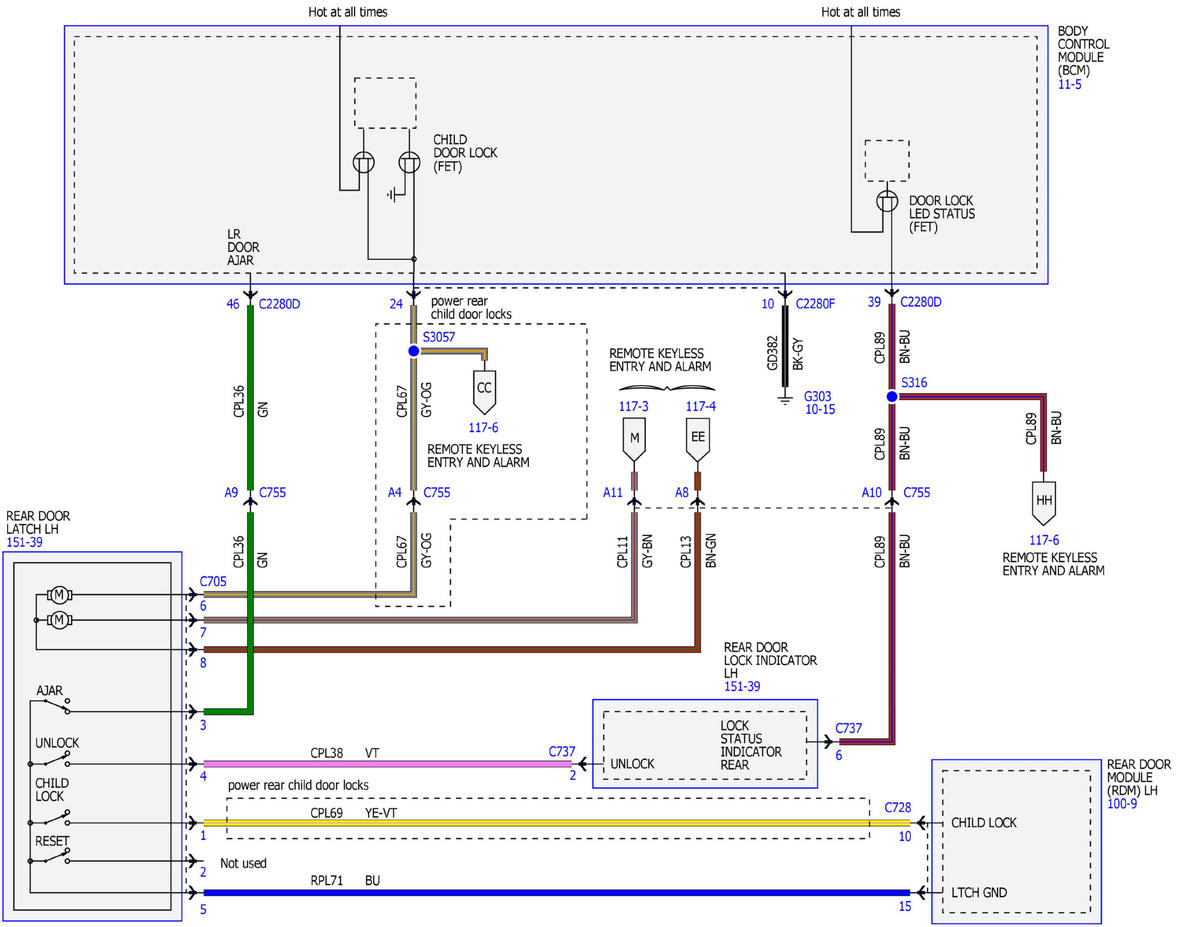The width and height of the screenshot is (1200, 927).
Task: Open the S3057 splice reference
Action: click(438, 338)
